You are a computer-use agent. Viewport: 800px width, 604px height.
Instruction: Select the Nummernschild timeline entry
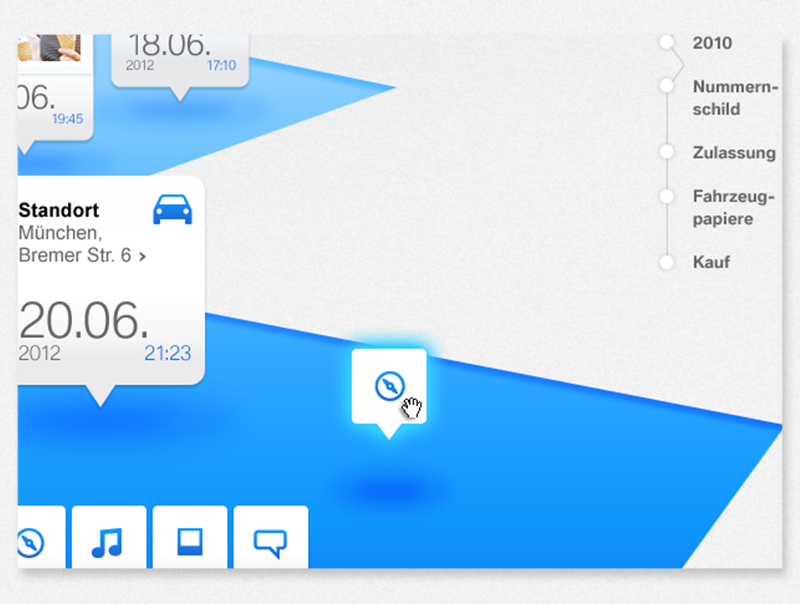point(733,98)
